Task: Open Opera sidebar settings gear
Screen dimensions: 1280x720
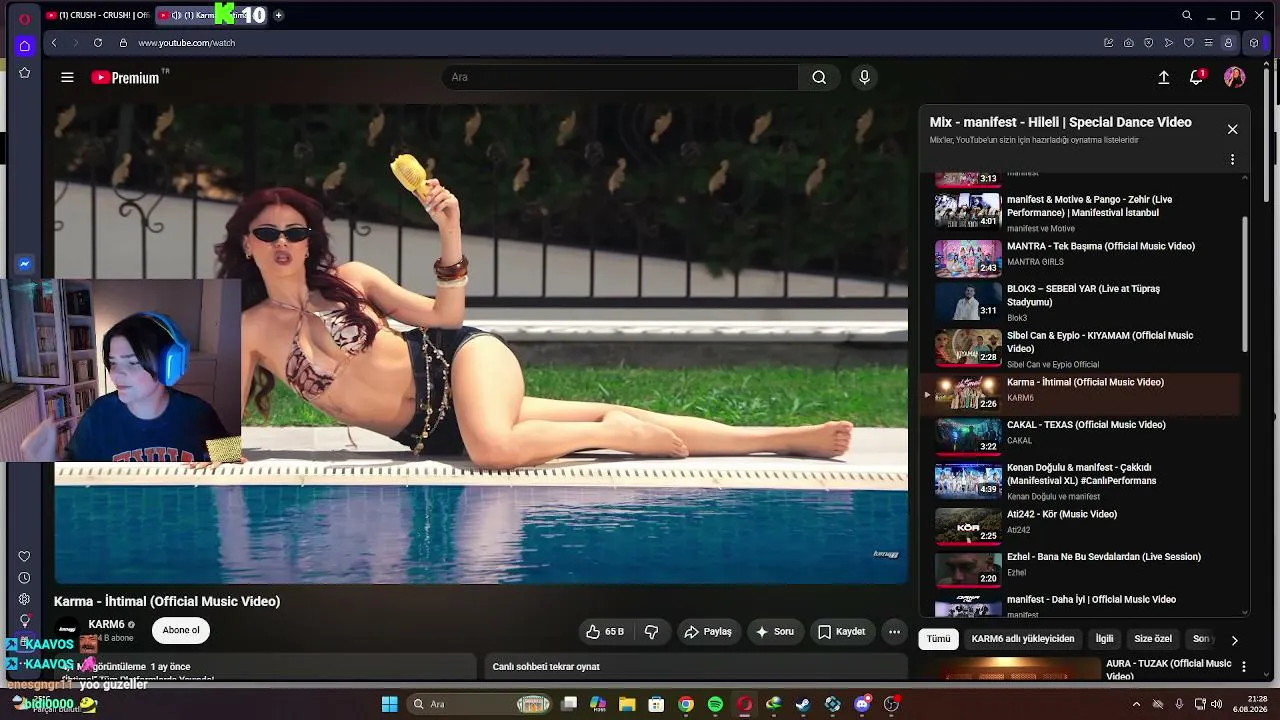Action: point(25,600)
